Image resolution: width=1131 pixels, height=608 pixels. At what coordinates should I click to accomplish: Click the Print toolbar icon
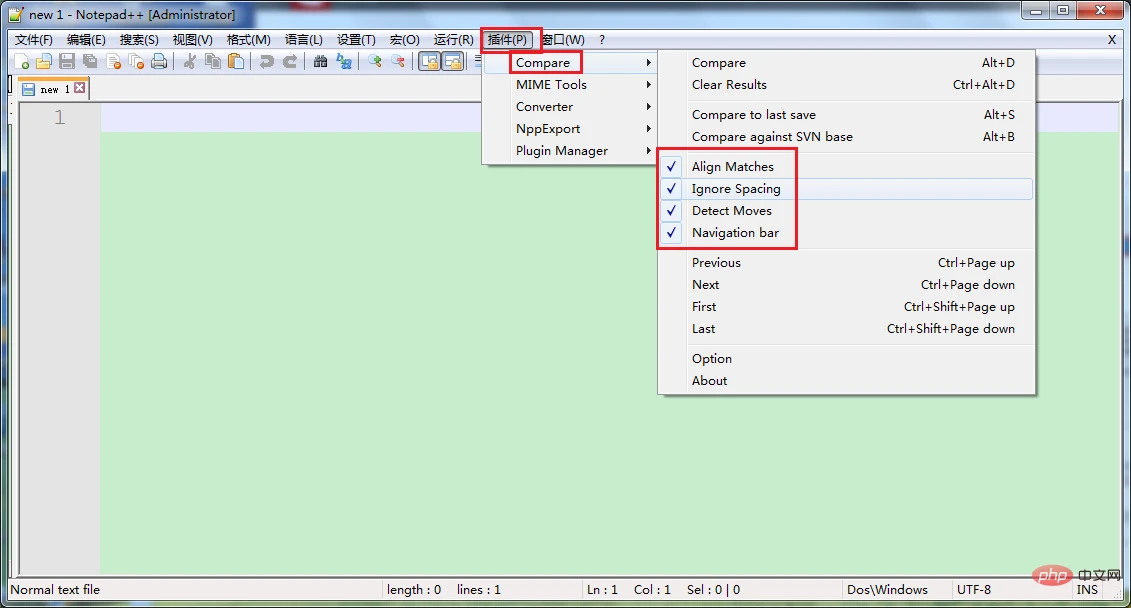click(x=158, y=62)
